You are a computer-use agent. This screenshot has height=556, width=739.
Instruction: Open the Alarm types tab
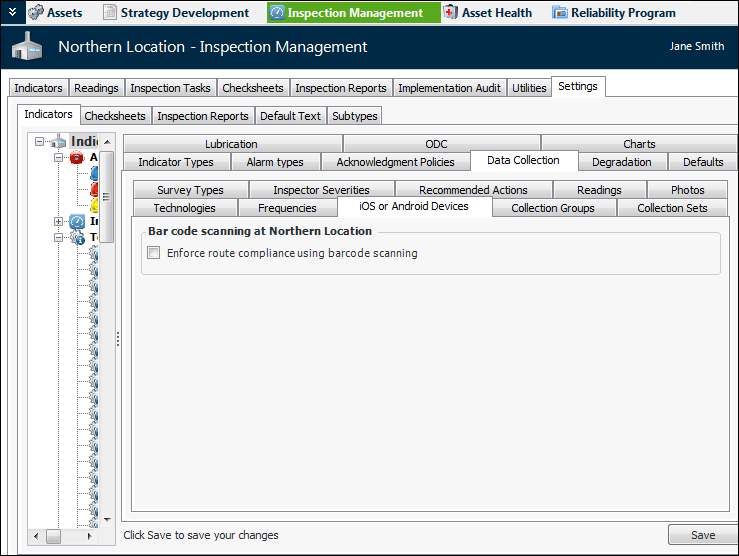tap(274, 162)
